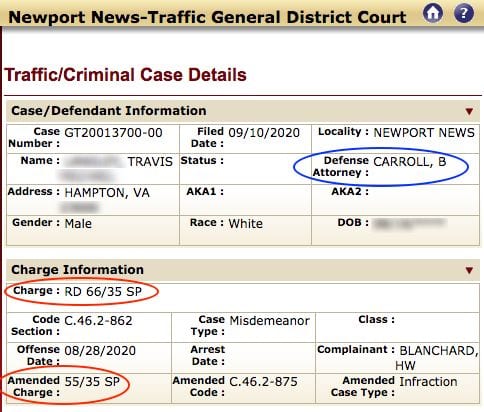This screenshot has height=412, width=484.
Task: Select the charge text RD 66/35 SP
Action: pos(103,292)
